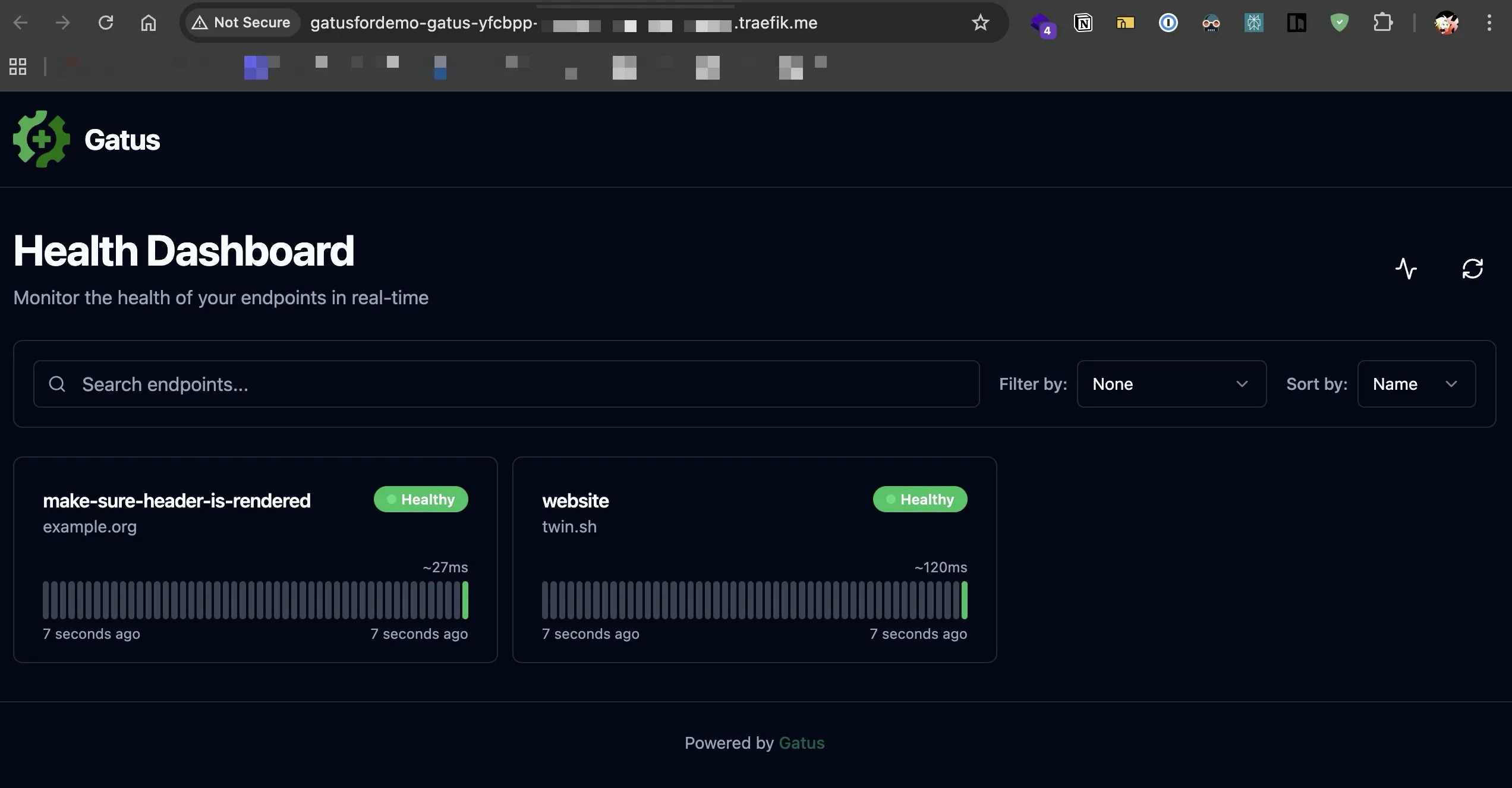The image size is (1512, 788).
Task: Open the Filter by None dropdown
Action: 1170,384
